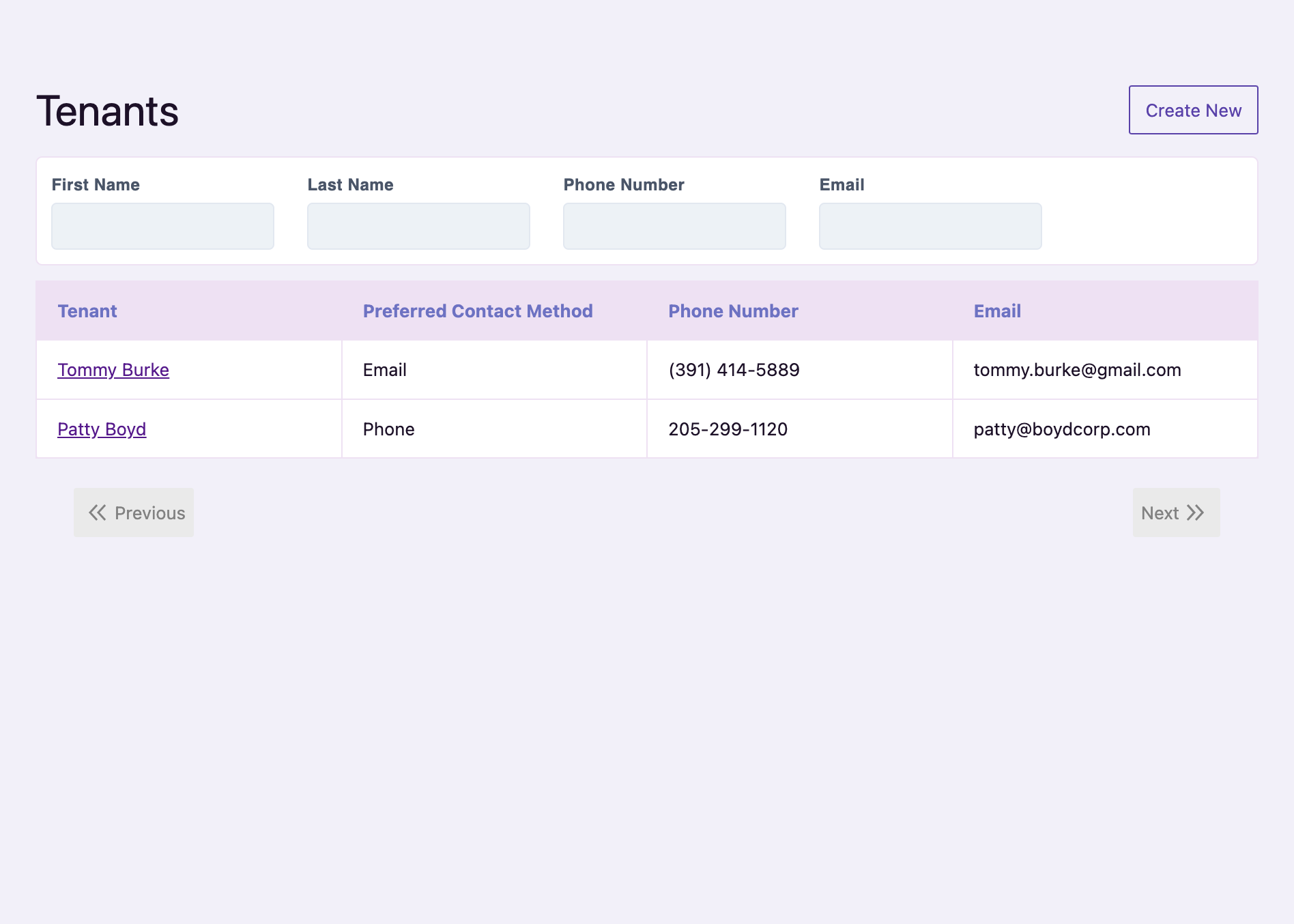This screenshot has height=924, width=1294.
Task: Go to the next page of tenants
Action: 1175,512
